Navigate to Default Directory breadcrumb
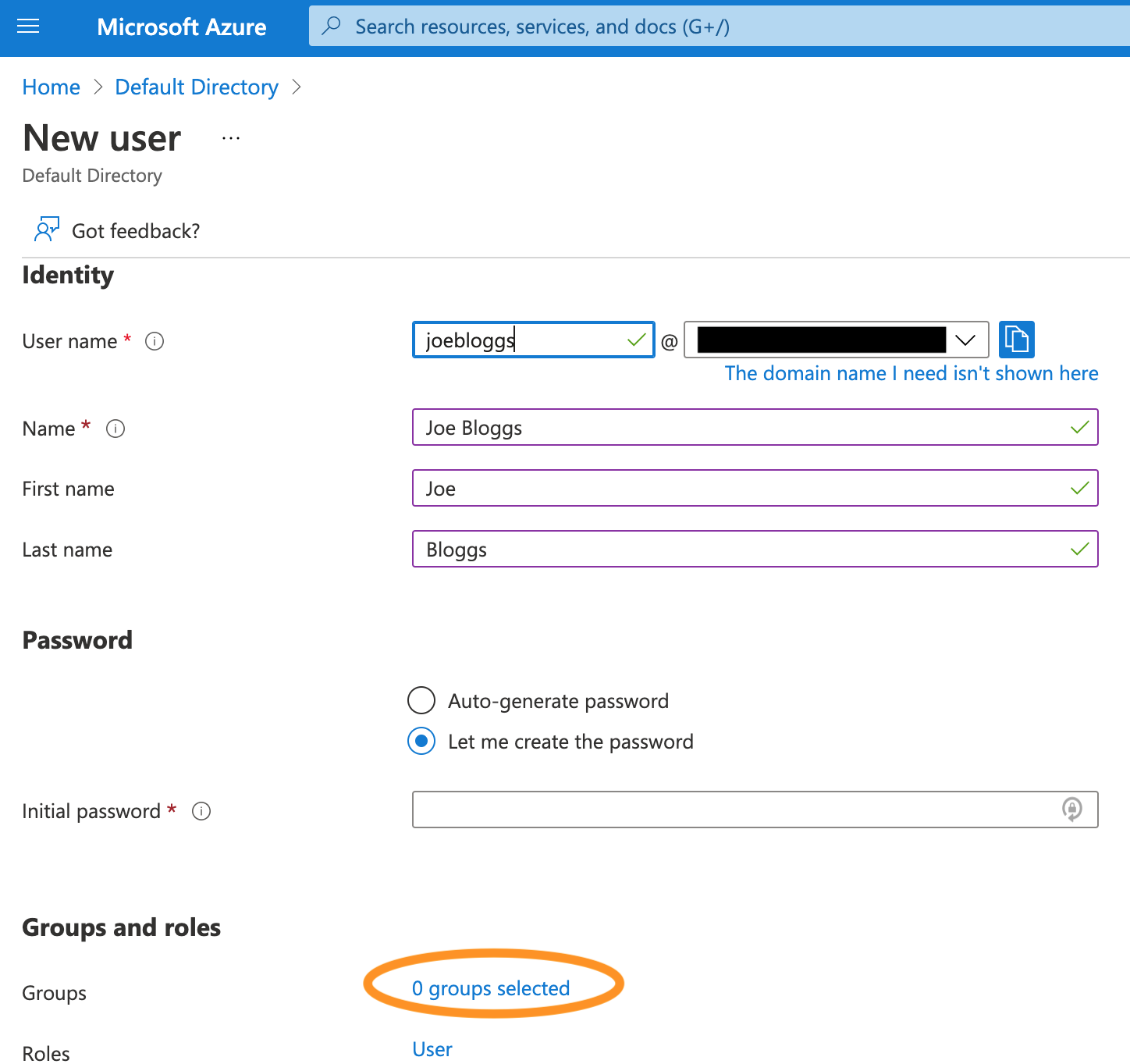Image resolution: width=1130 pixels, height=1064 pixels. point(196,87)
